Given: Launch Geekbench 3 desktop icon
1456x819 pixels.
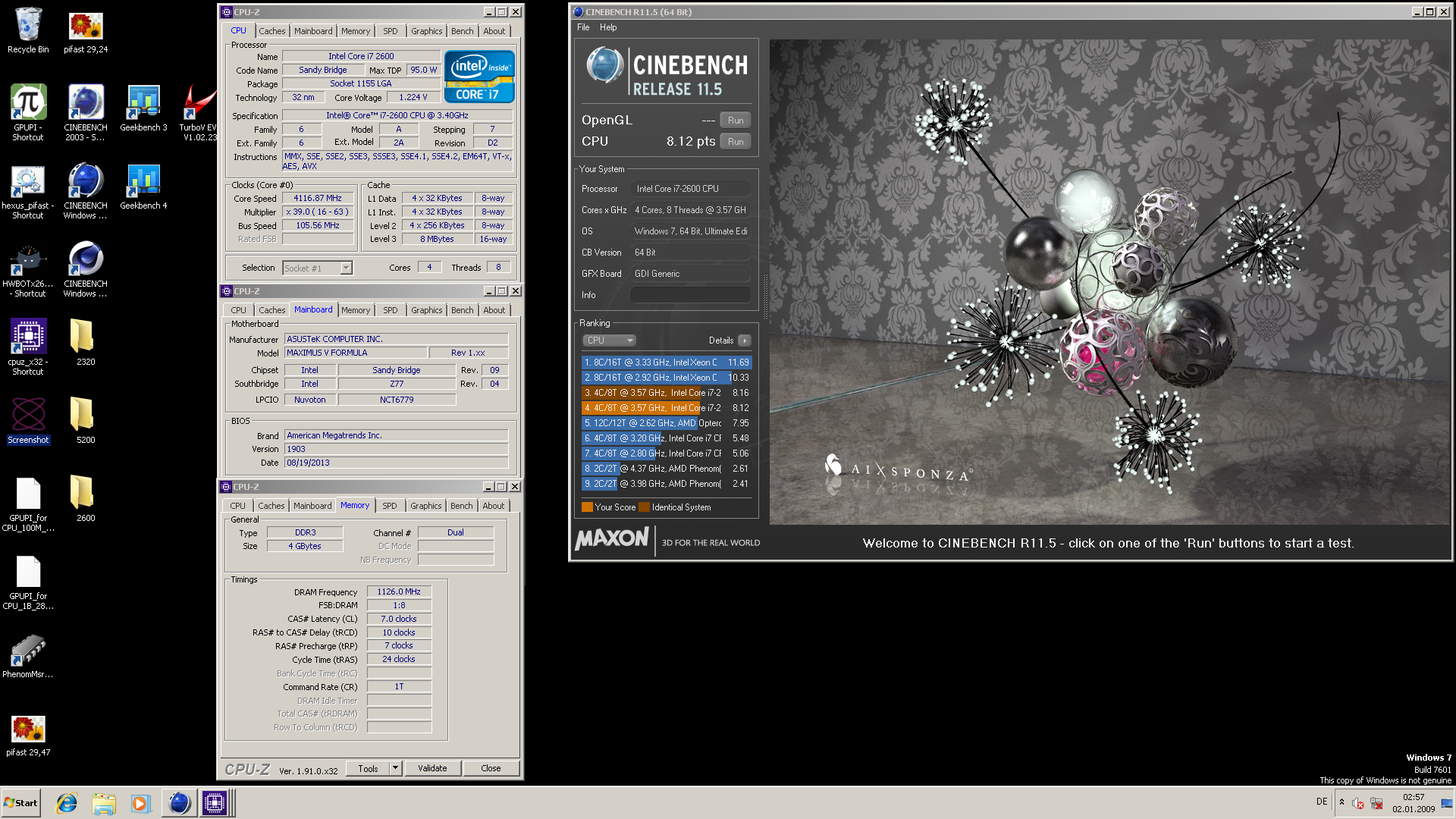Looking at the screenshot, I should point(143,108).
